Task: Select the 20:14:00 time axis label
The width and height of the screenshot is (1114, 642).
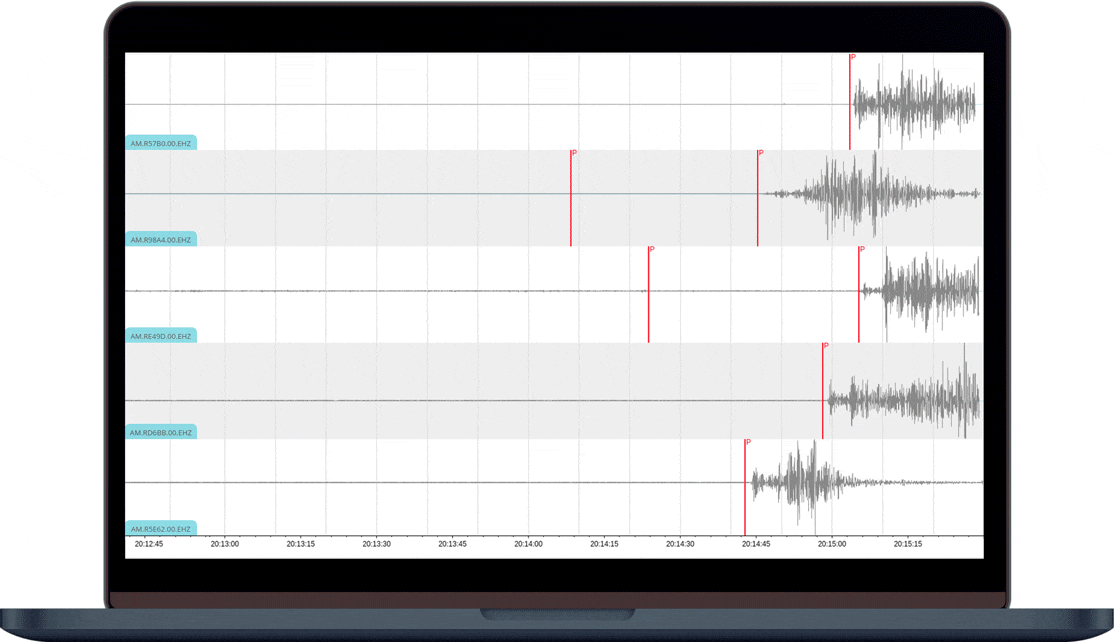Action: pos(528,545)
